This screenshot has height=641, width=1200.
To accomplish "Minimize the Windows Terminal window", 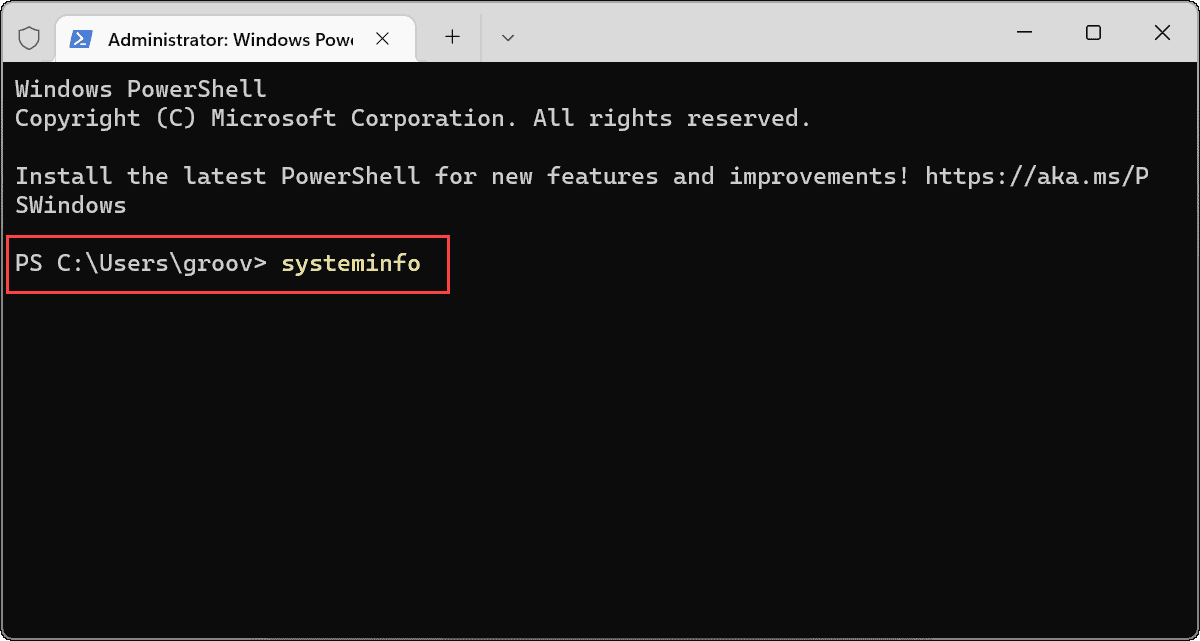I will [x=1024, y=33].
